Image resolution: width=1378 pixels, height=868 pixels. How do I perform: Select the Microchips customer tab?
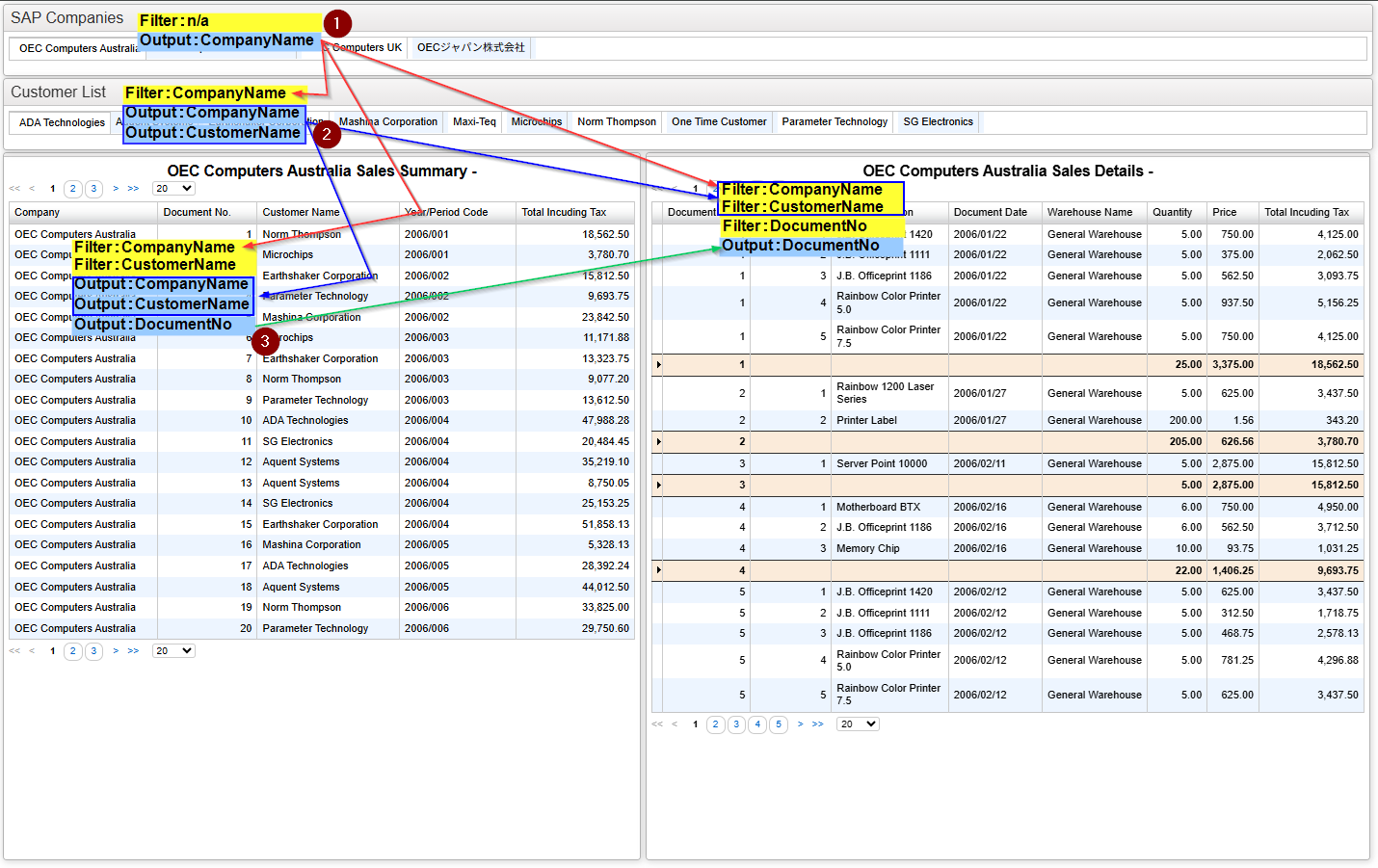click(x=537, y=122)
